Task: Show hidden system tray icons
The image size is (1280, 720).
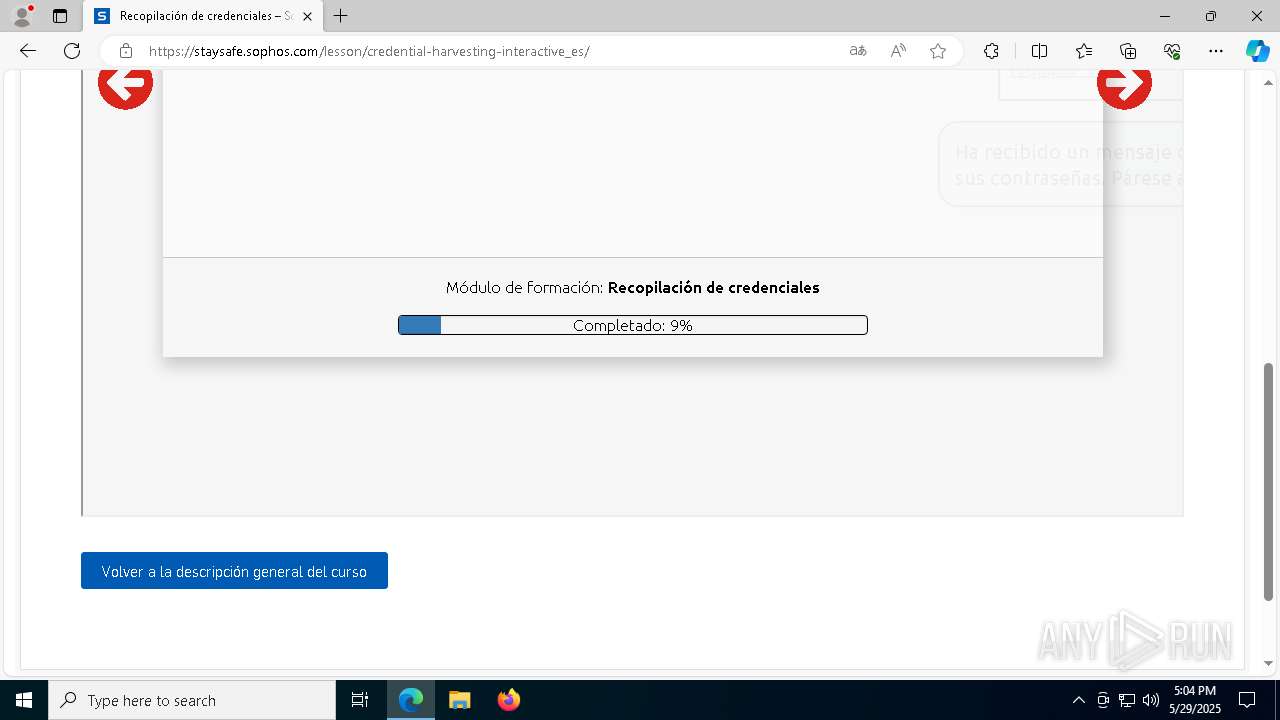Action: coord(1078,700)
